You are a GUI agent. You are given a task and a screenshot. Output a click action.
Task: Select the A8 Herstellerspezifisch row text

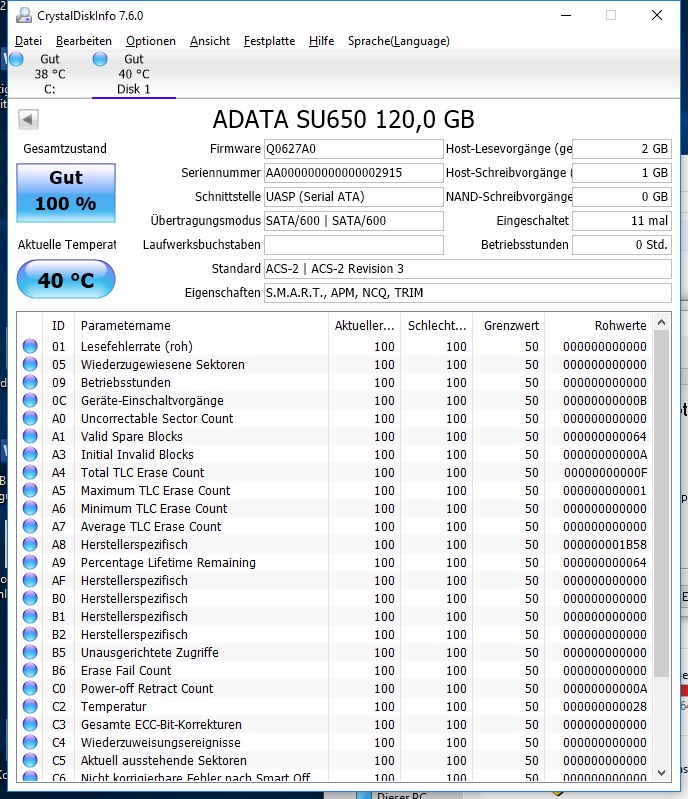click(x=134, y=544)
